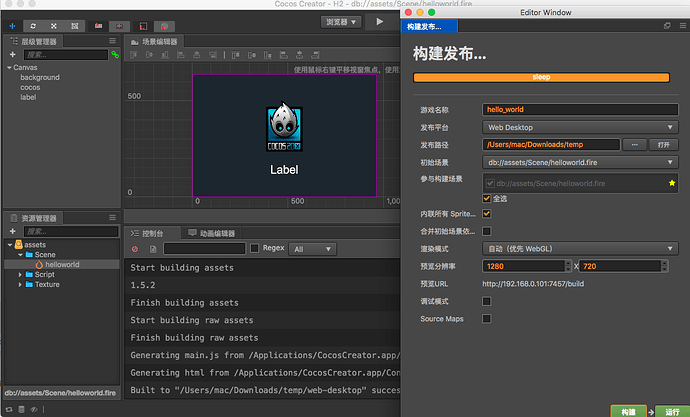
Task: Enable the Source Maps checkbox
Action: click(x=487, y=319)
